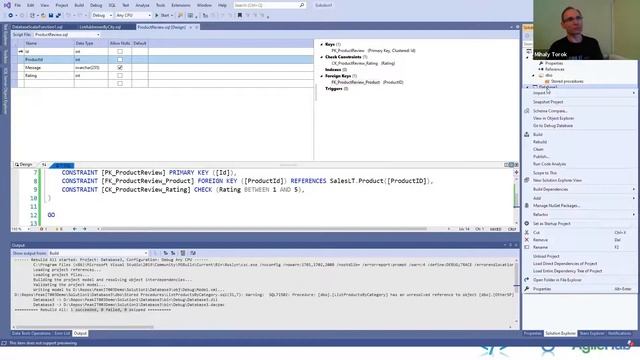The height and width of the screenshot is (360, 640).
Task: Click the clear output icon in Output toolbar
Action: point(183,253)
